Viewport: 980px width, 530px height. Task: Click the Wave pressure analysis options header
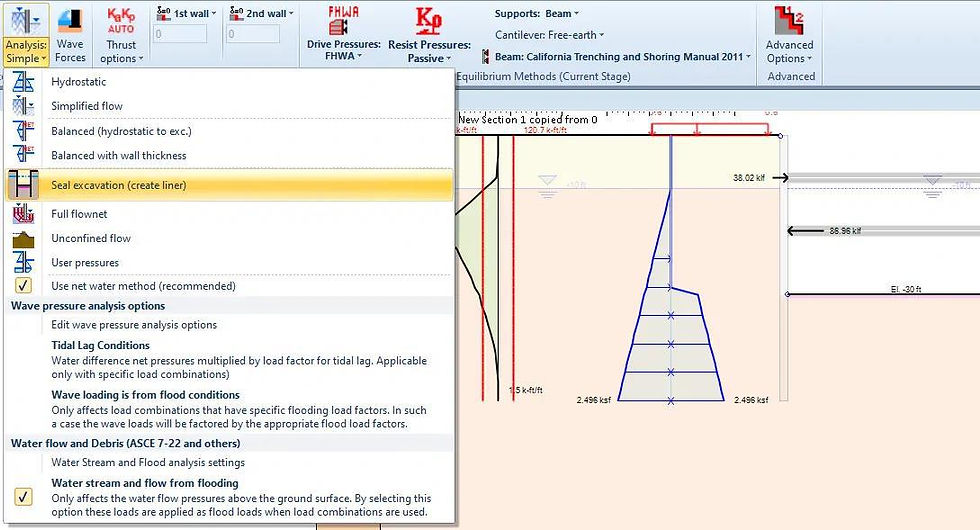coord(88,306)
